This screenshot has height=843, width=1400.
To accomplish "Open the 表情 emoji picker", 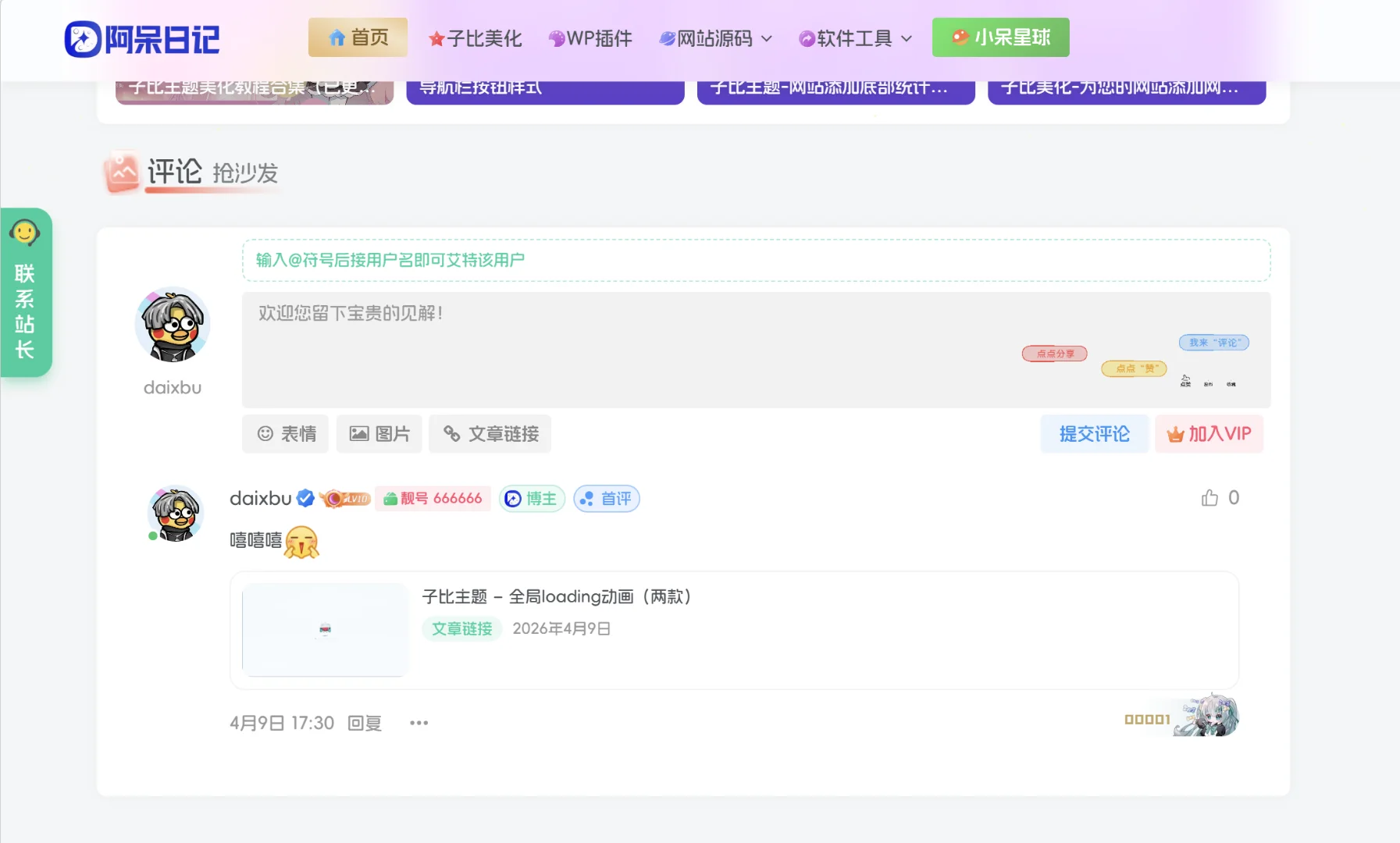I will pyautogui.click(x=286, y=434).
